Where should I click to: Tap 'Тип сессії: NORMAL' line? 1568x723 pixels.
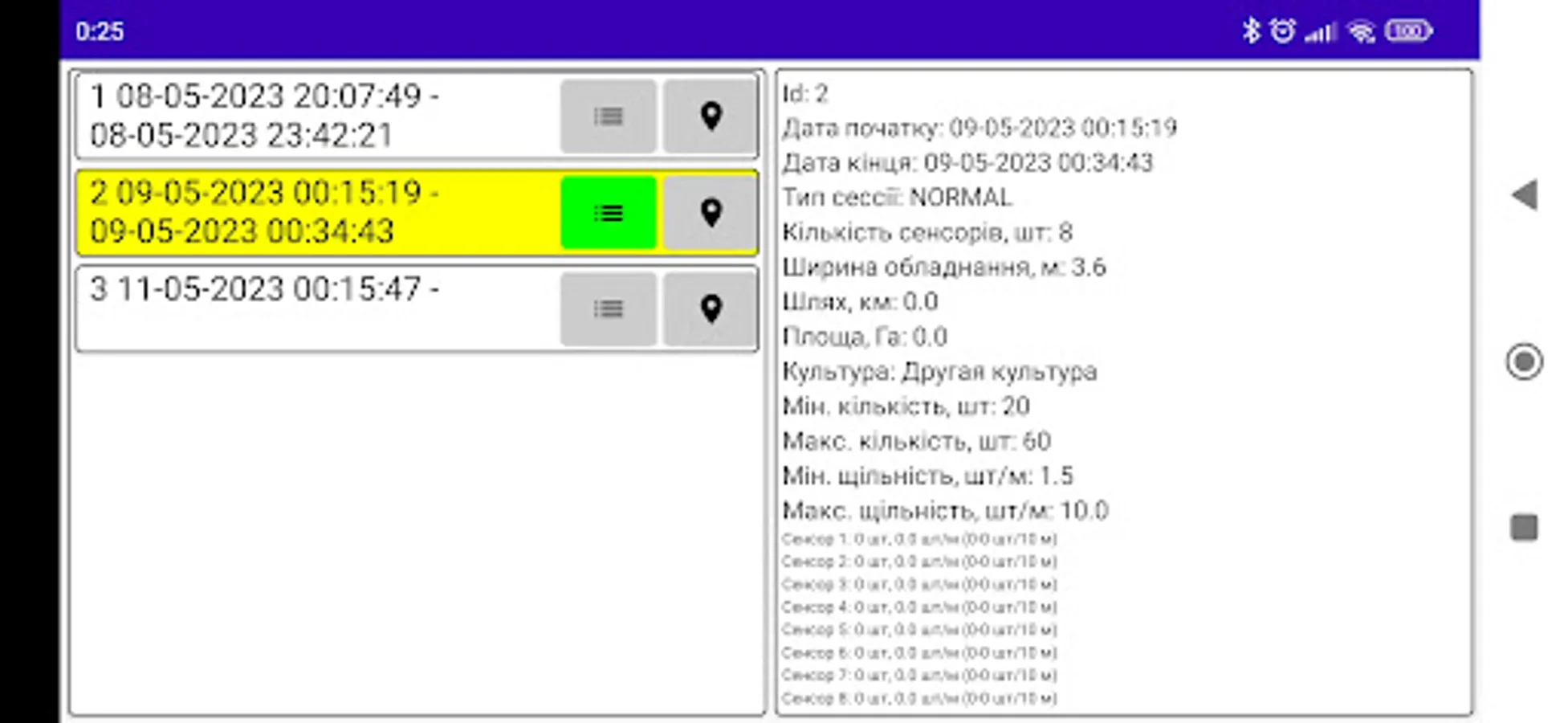click(897, 198)
